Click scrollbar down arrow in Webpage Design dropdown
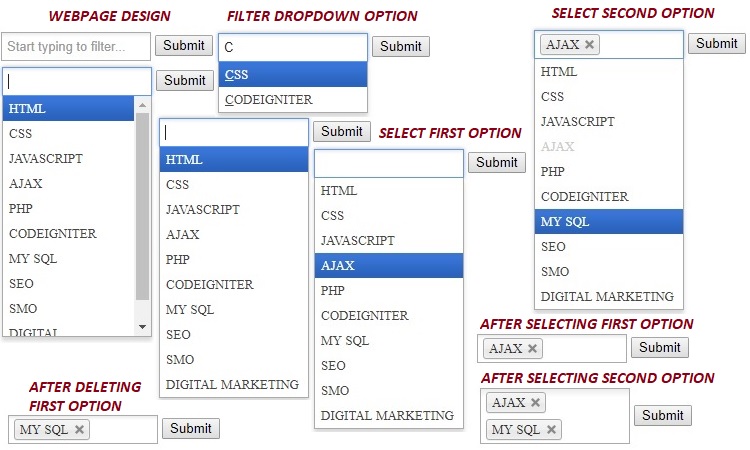Screen dimensions: 750x450 [142, 326]
